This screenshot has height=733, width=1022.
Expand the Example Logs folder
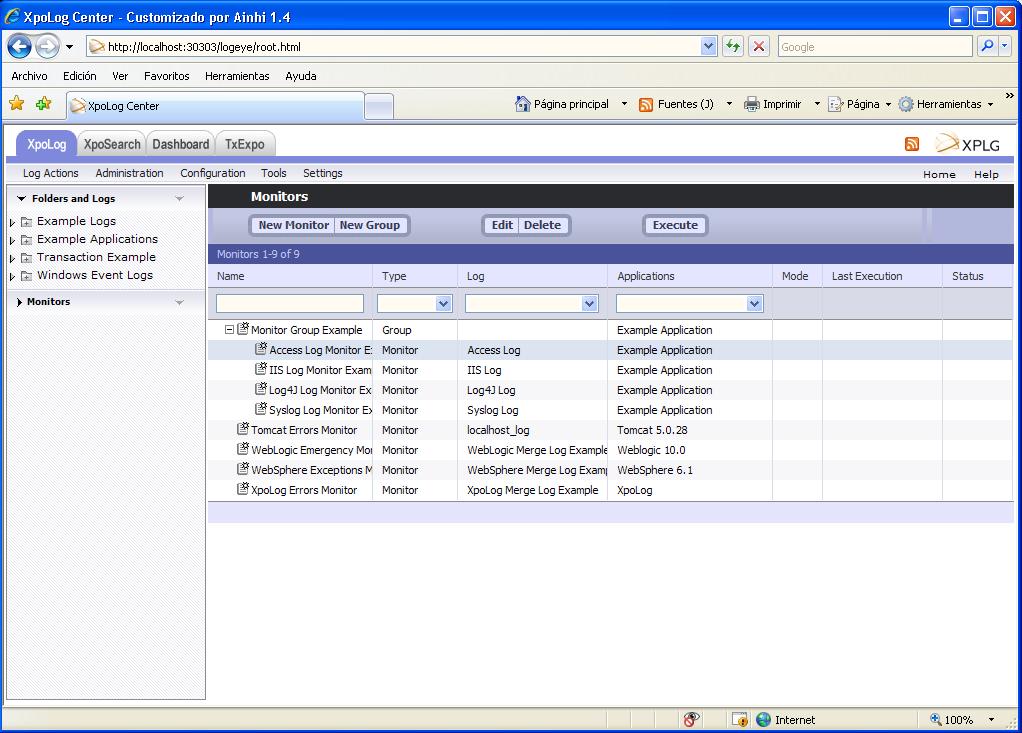pyautogui.click(x=12, y=222)
